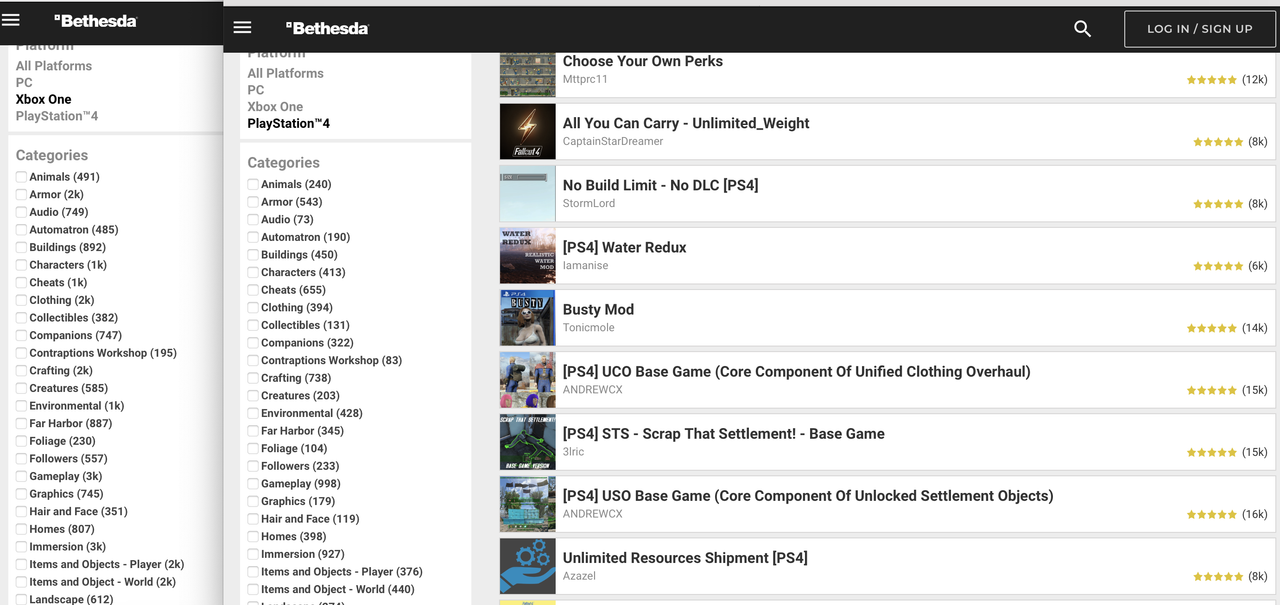
Task: Open Scrap That Settlement thumbnail
Action: point(527,442)
